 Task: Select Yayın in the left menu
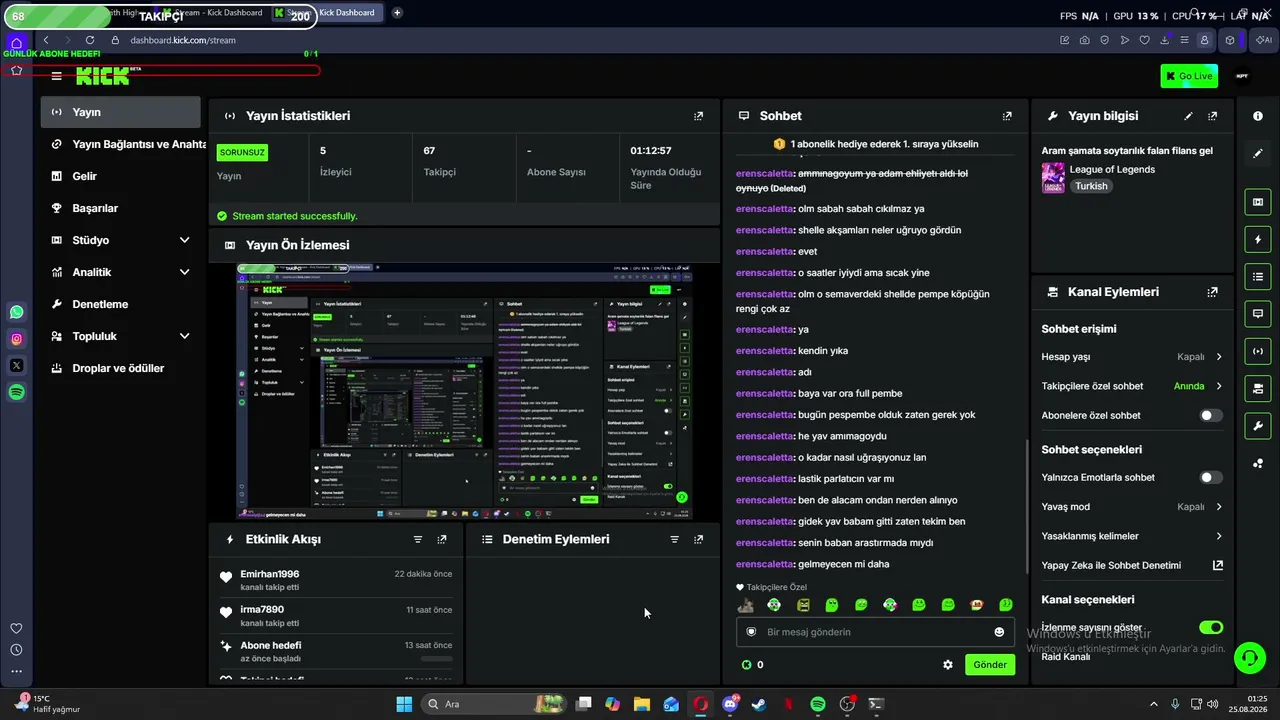pyautogui.click(x=121, y=112)
